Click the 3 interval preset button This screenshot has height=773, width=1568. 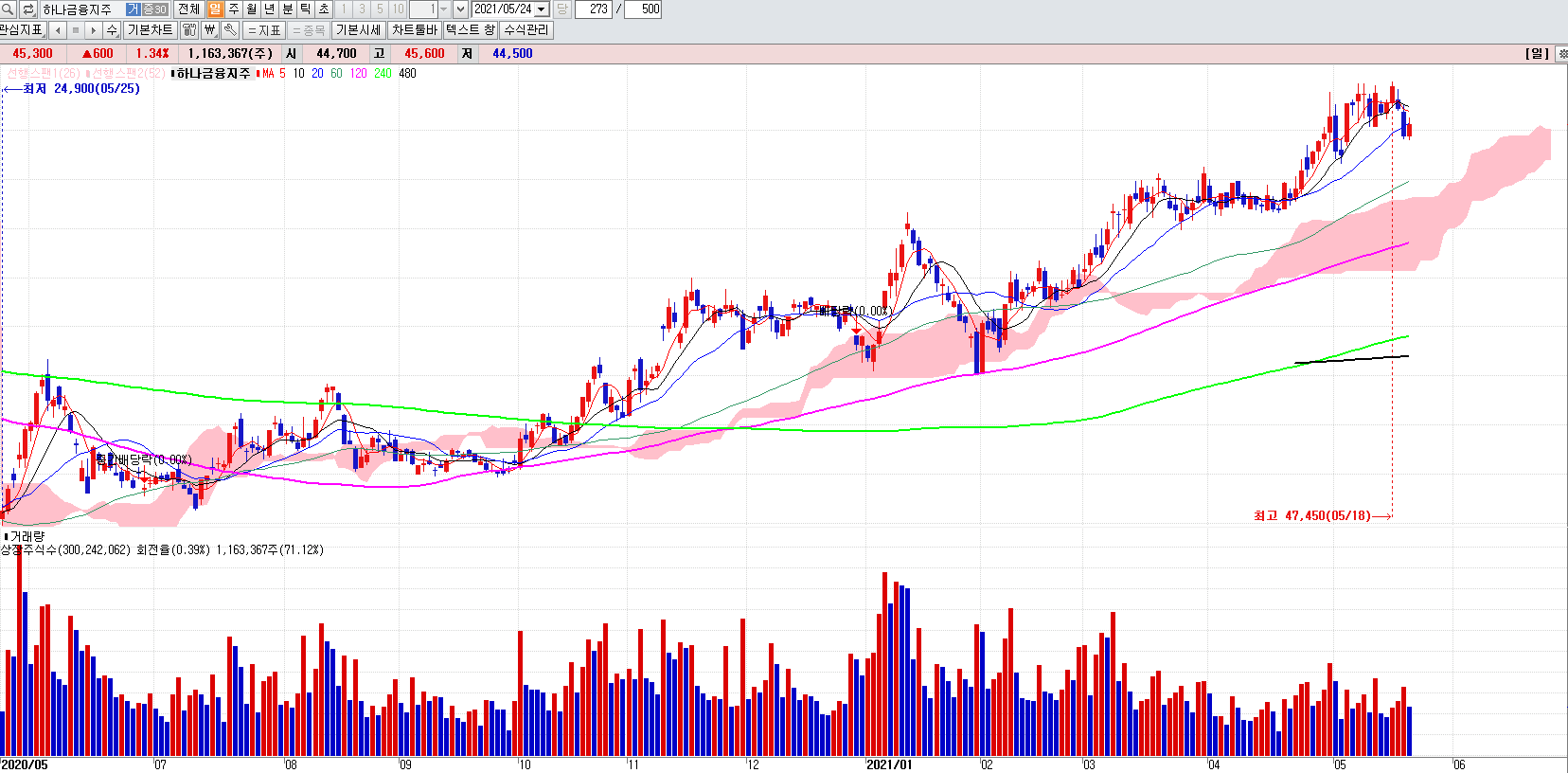point(362,9)
